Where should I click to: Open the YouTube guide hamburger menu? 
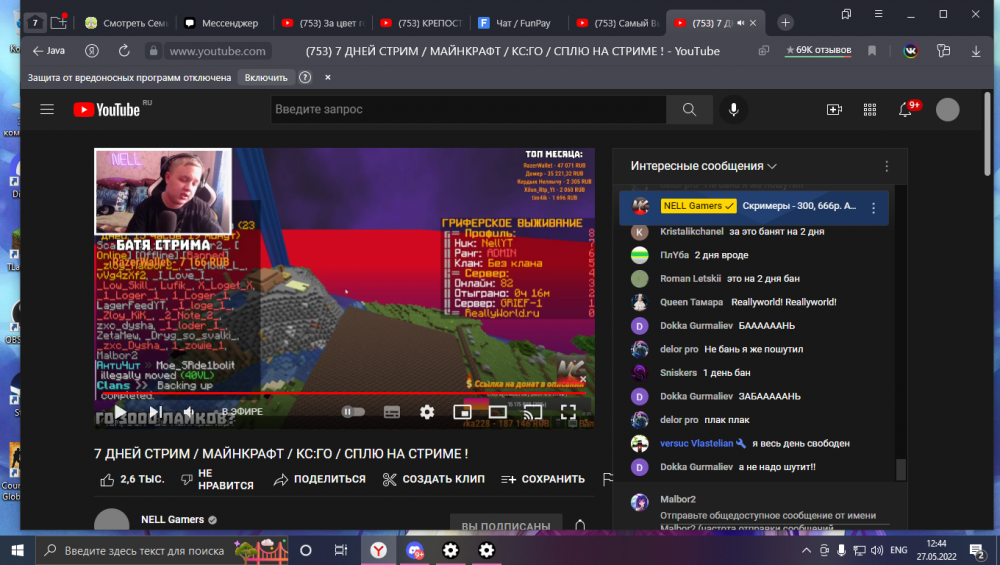47,110
